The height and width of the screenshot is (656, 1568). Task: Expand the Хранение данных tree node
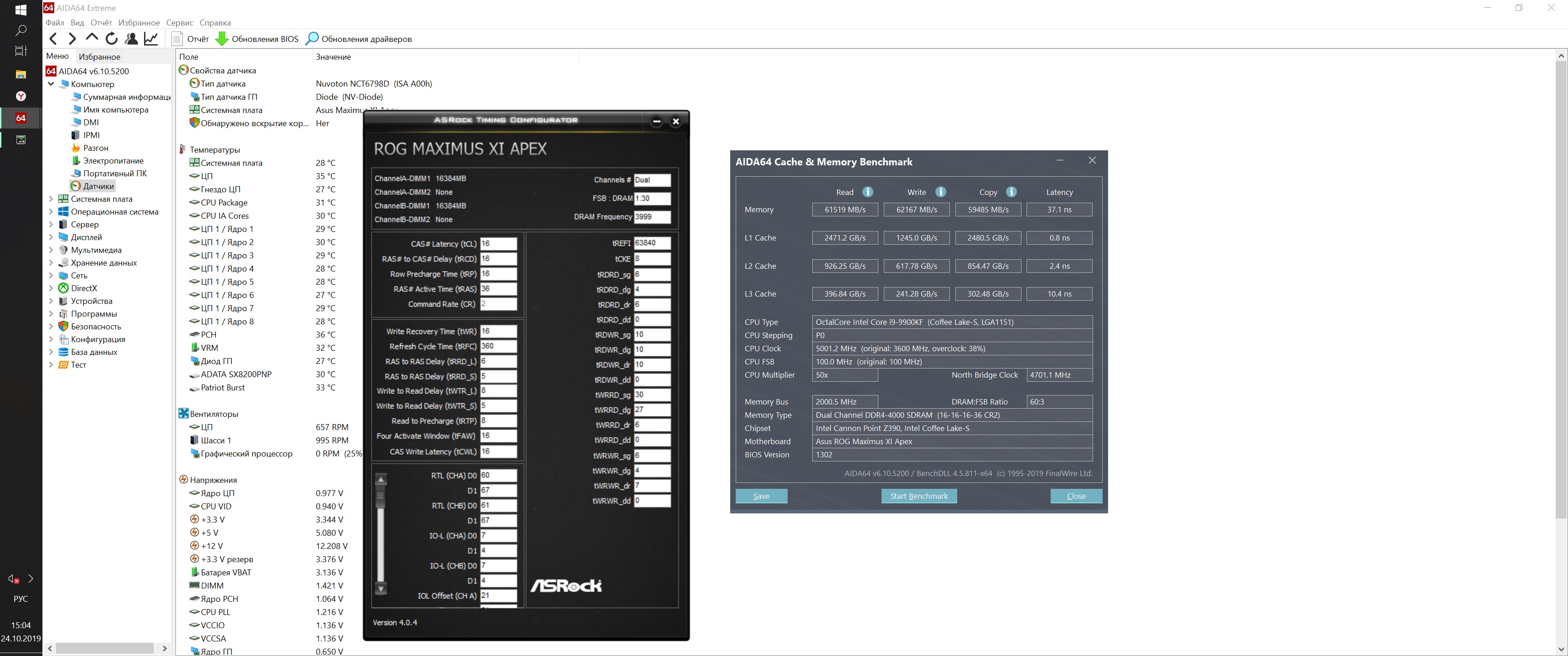coord(51,263)
